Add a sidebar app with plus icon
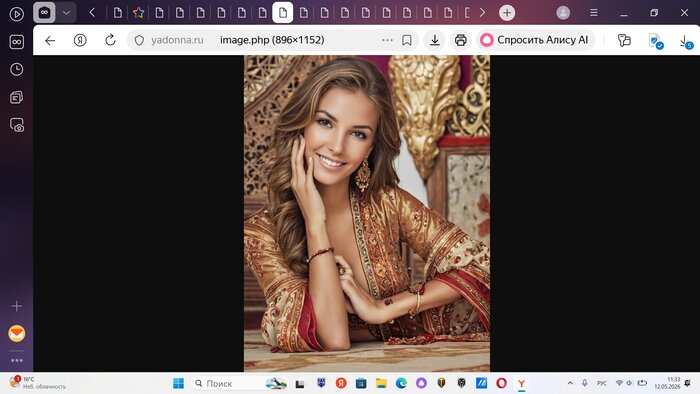The width and height of the screenshot is (700, 394). coord(17,306)
